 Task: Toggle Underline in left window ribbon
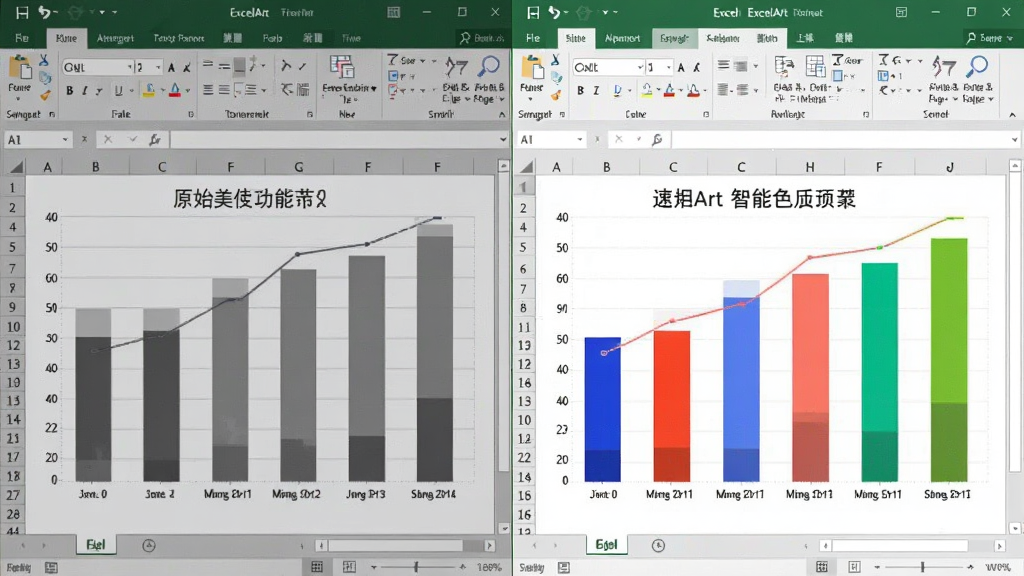[118, 91]
